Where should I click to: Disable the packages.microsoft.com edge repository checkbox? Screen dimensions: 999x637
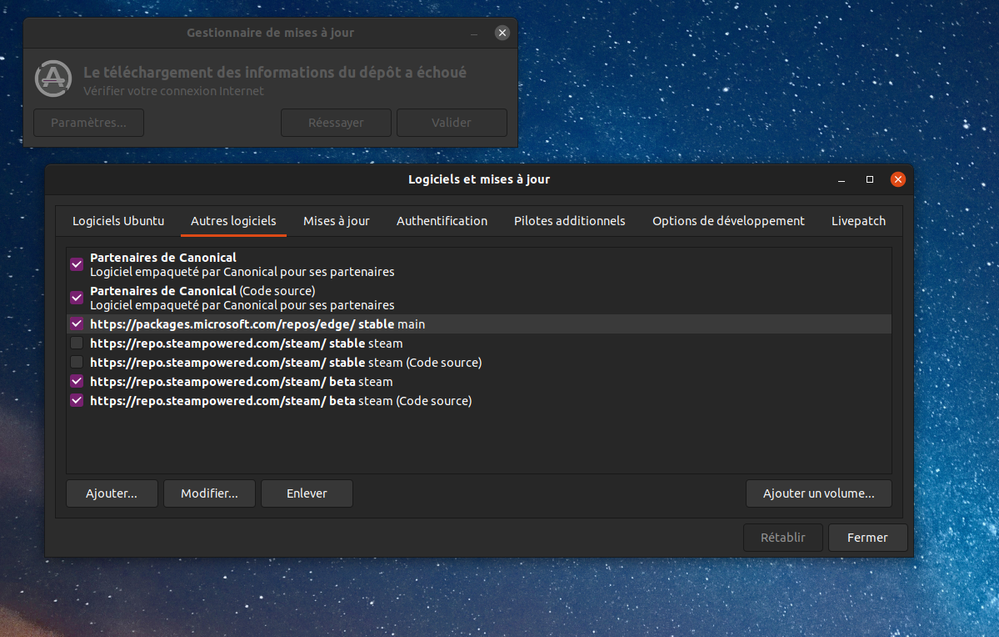coord(76,324)
